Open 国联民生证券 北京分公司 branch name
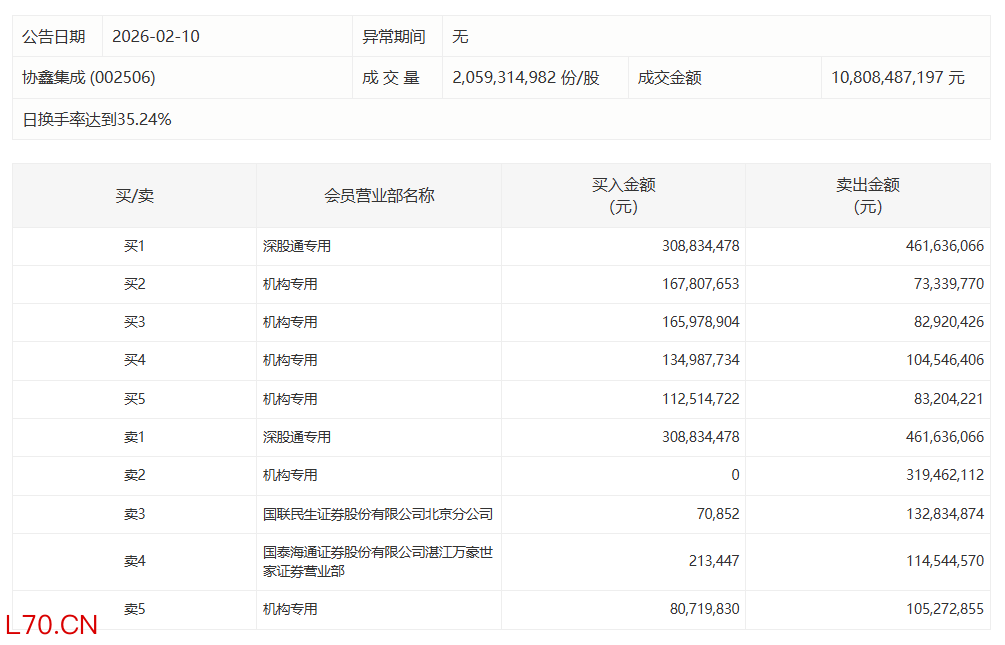 click(x=378, y=514)
